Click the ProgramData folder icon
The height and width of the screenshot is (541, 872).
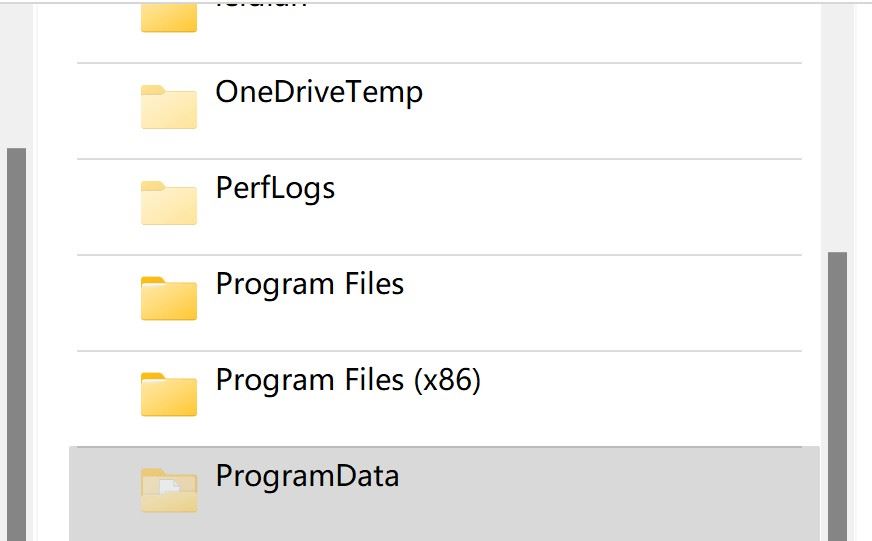tap(168, 490)
